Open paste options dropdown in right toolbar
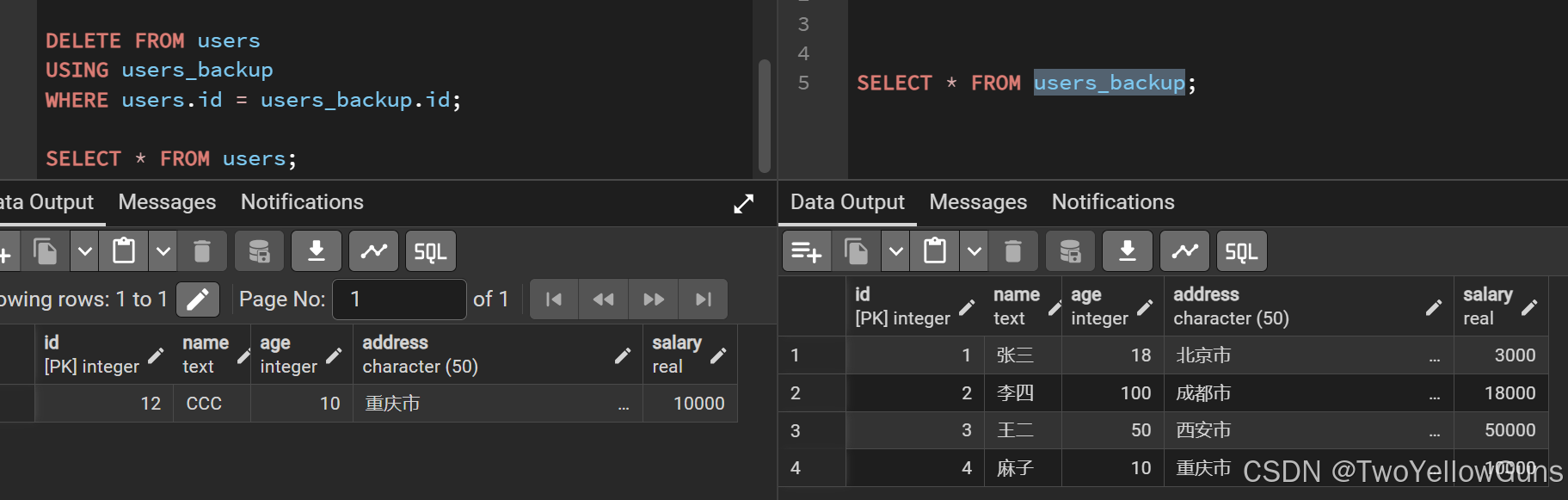This screenshot has height=500, width=1568. click(x=974, y=251)
